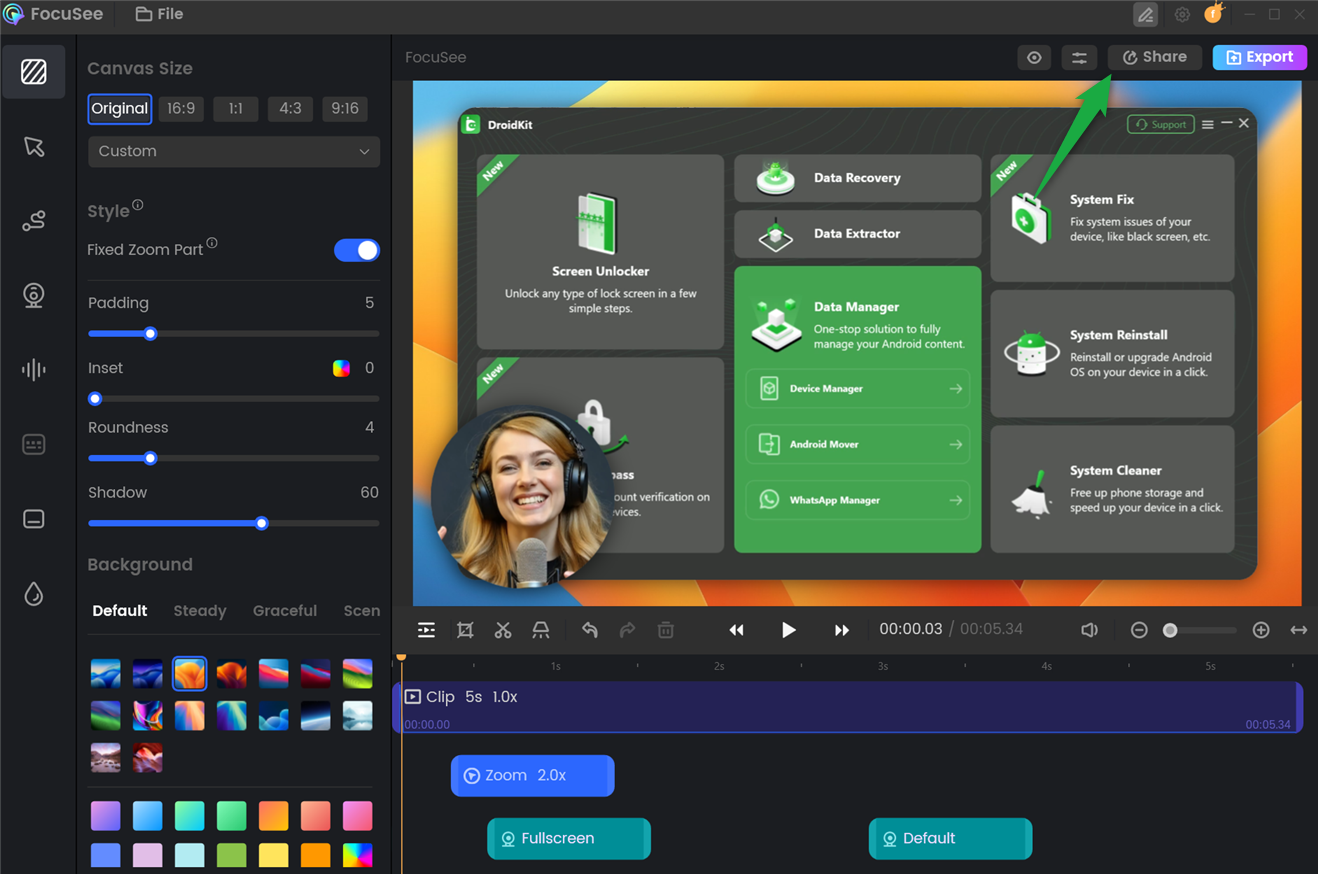Click the Inset slider handle
Image resolution: width=1318 pixels, height=874 pixels.
(x=95, y=399)
